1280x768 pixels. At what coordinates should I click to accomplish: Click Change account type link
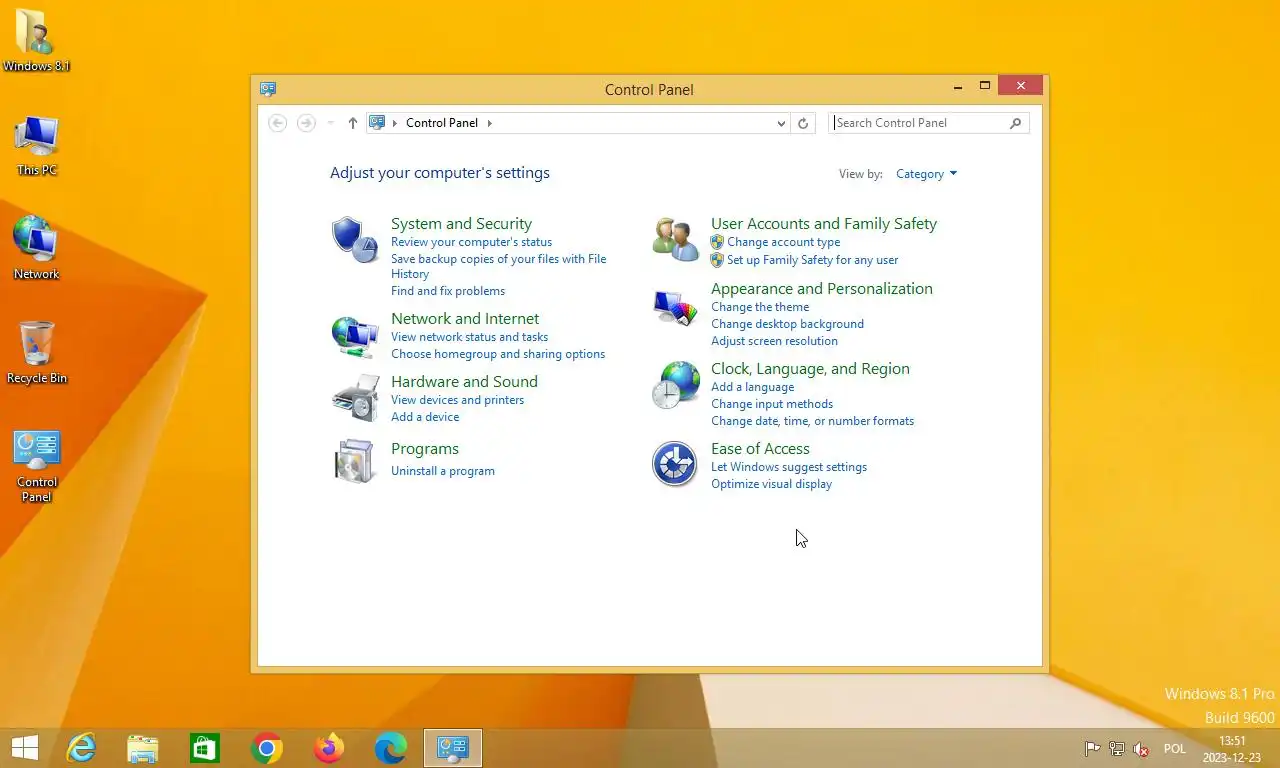pos(783,242)
